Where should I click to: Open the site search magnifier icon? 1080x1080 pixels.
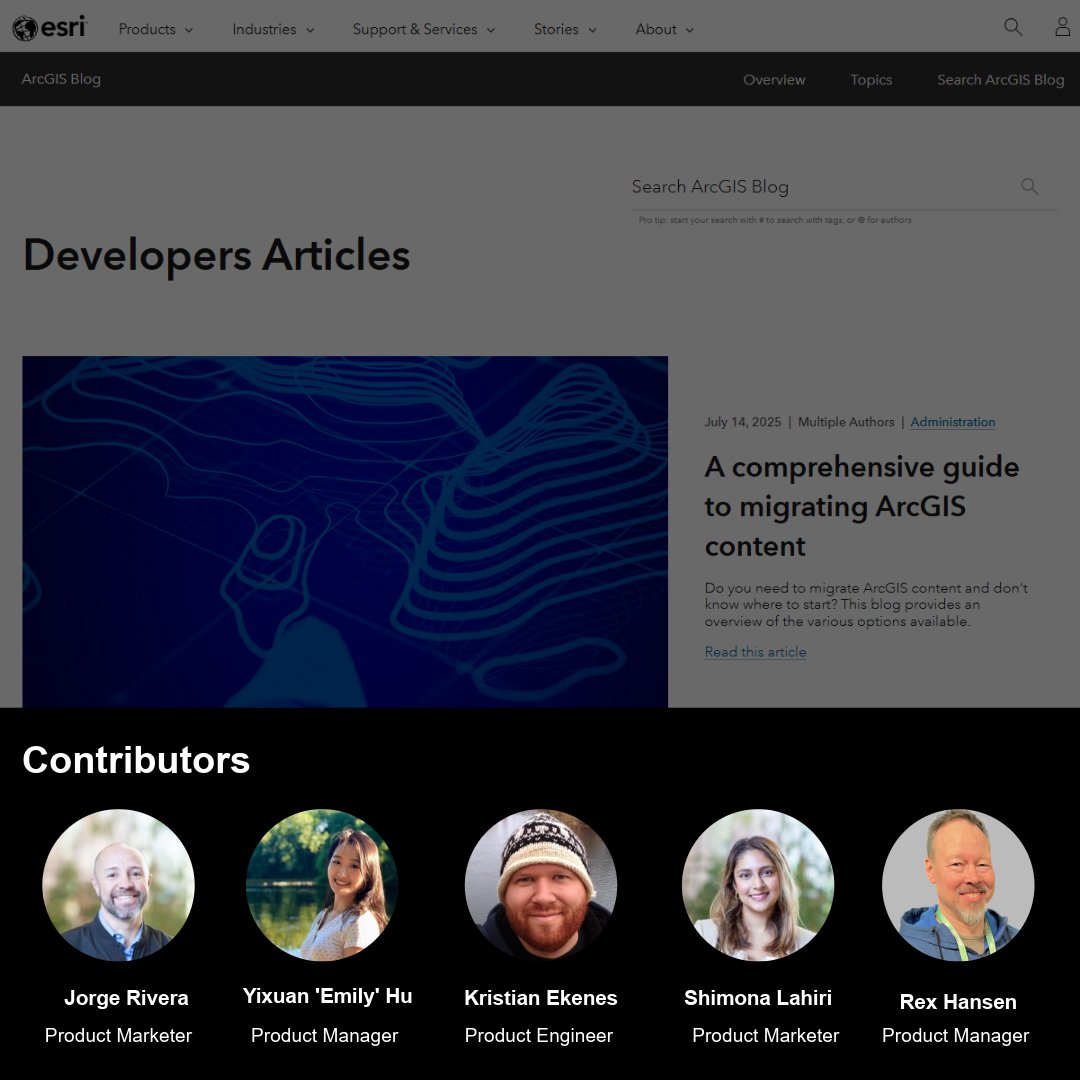click(1012, 27)
